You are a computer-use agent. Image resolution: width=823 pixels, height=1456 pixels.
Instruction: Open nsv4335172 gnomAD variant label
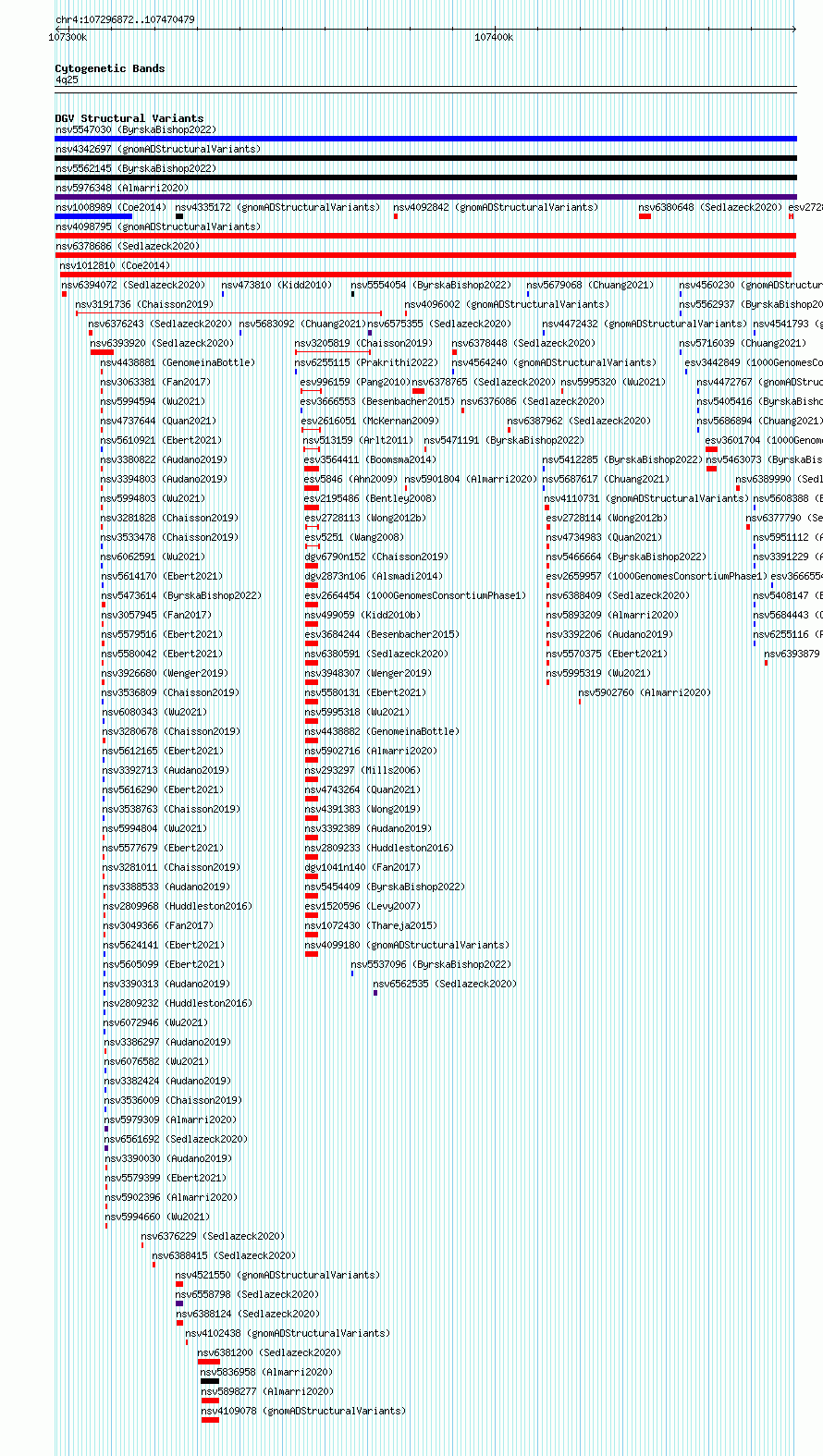click(277, 208)
